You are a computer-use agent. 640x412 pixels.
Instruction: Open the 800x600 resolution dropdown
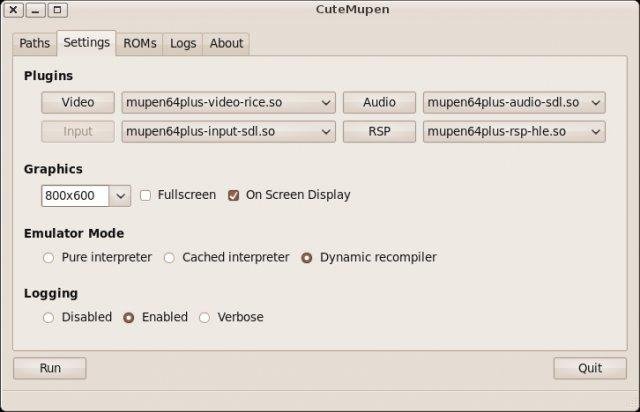pyautogui.click(x=86, y=195)
